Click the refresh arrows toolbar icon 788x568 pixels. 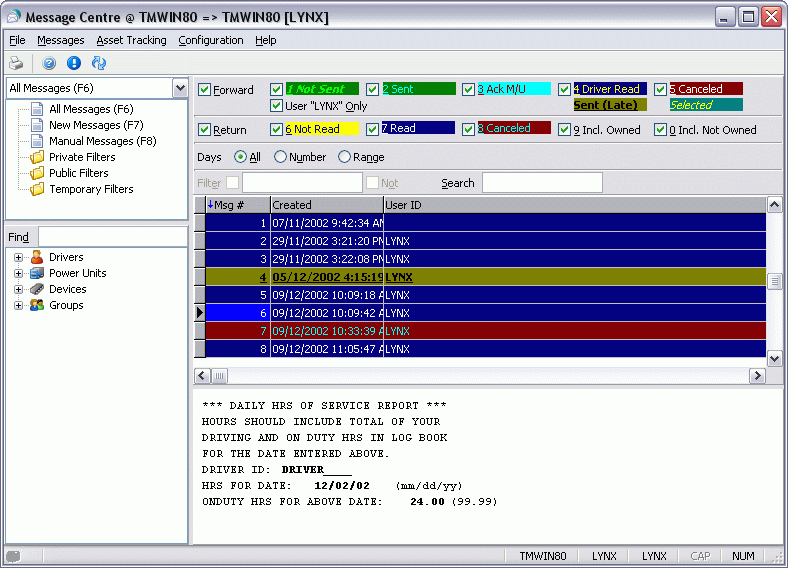[x=99, y=63]
